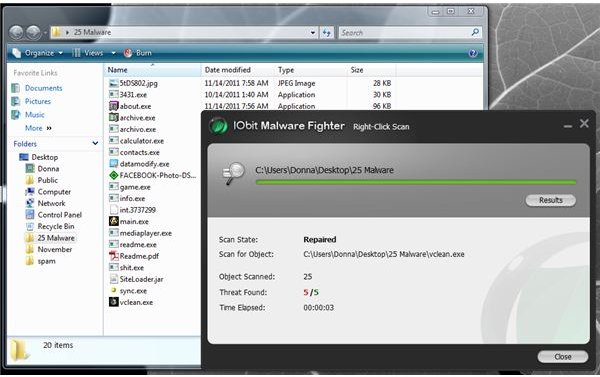
Task: Click the Explorer Search field
Action: point(404,33)
